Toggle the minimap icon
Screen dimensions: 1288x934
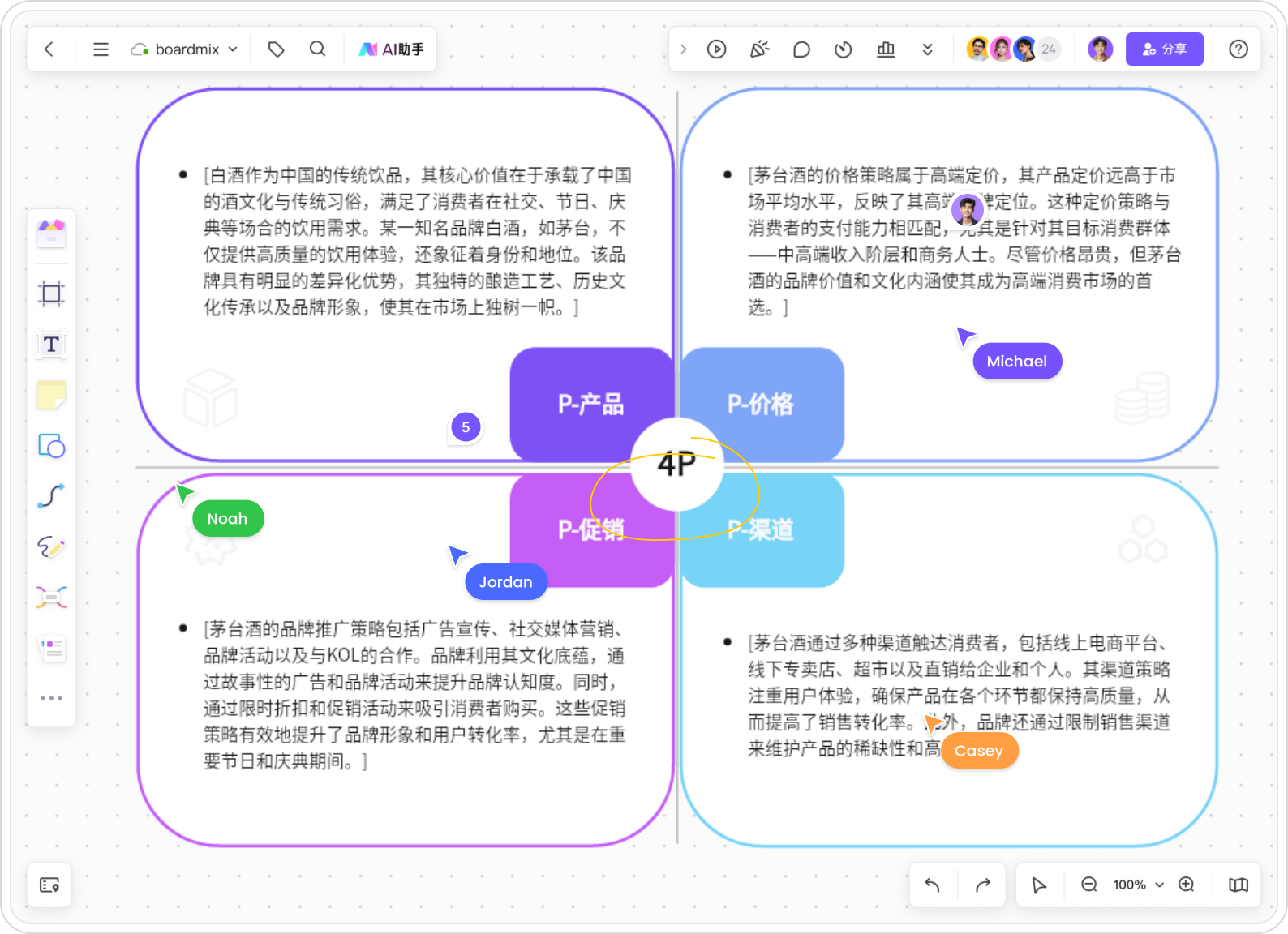(1239, 885)
